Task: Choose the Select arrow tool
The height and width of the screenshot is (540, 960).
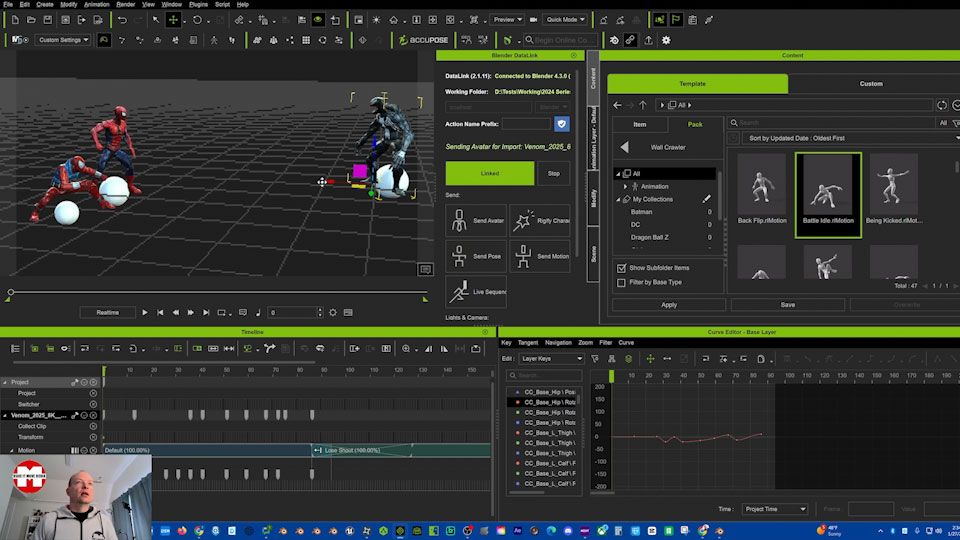Action: [156, 20]
